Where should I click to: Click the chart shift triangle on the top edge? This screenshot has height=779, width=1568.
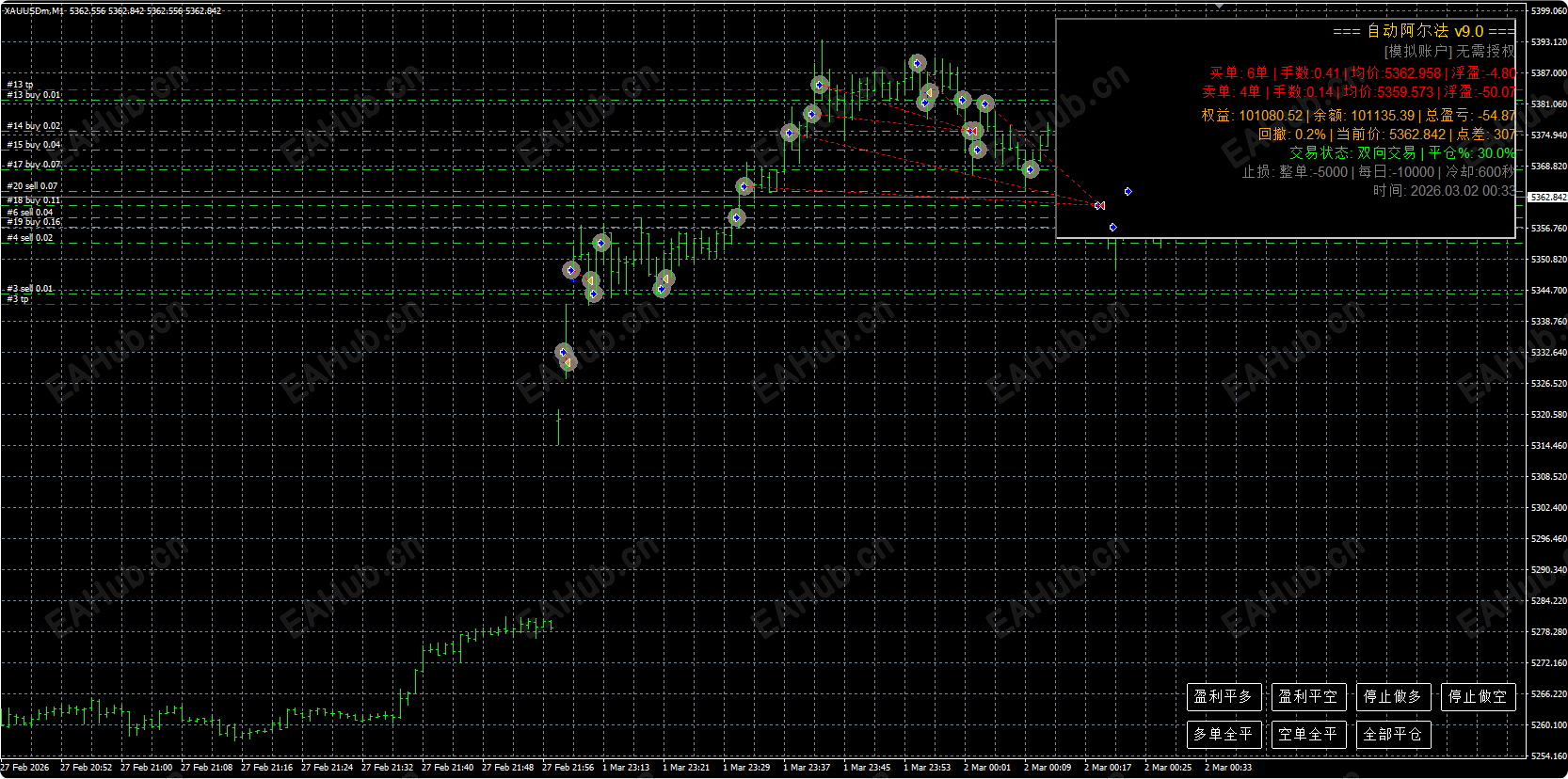pos(1219,6)
